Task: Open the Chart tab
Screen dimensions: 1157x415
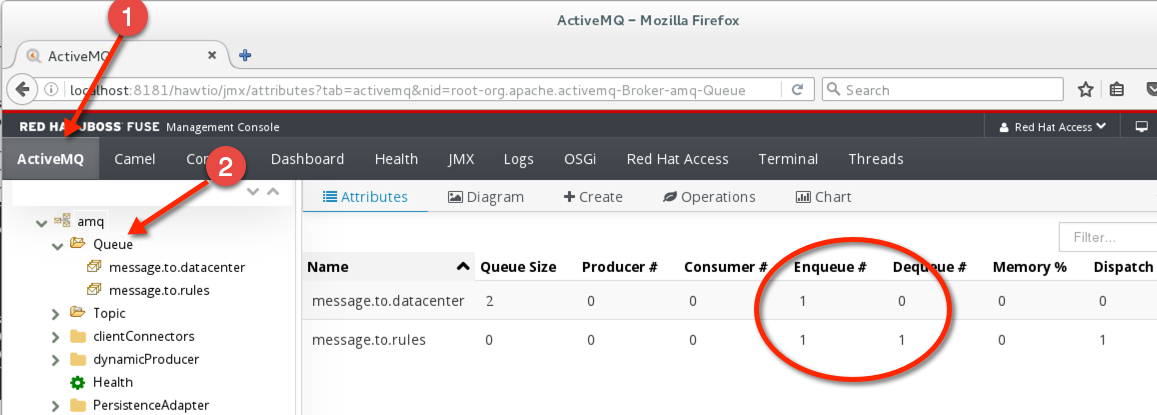Action: 823,197
